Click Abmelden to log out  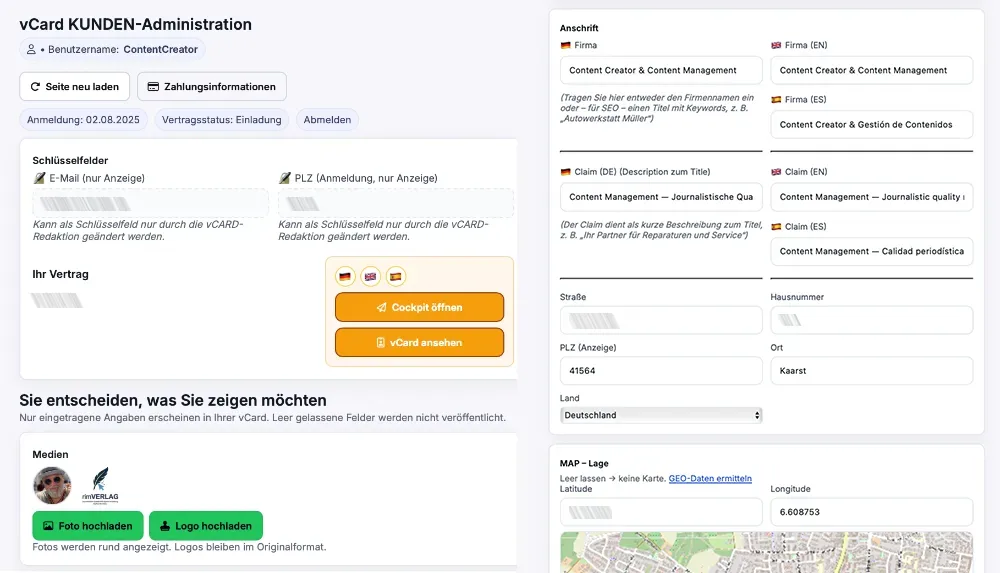327,120
